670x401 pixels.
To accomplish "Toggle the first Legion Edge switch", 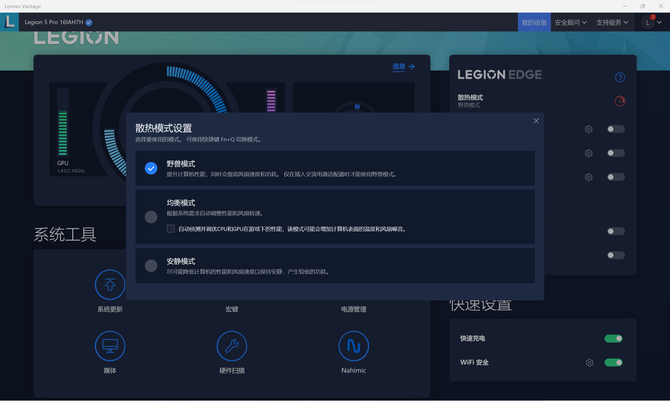I will [616, 129].
